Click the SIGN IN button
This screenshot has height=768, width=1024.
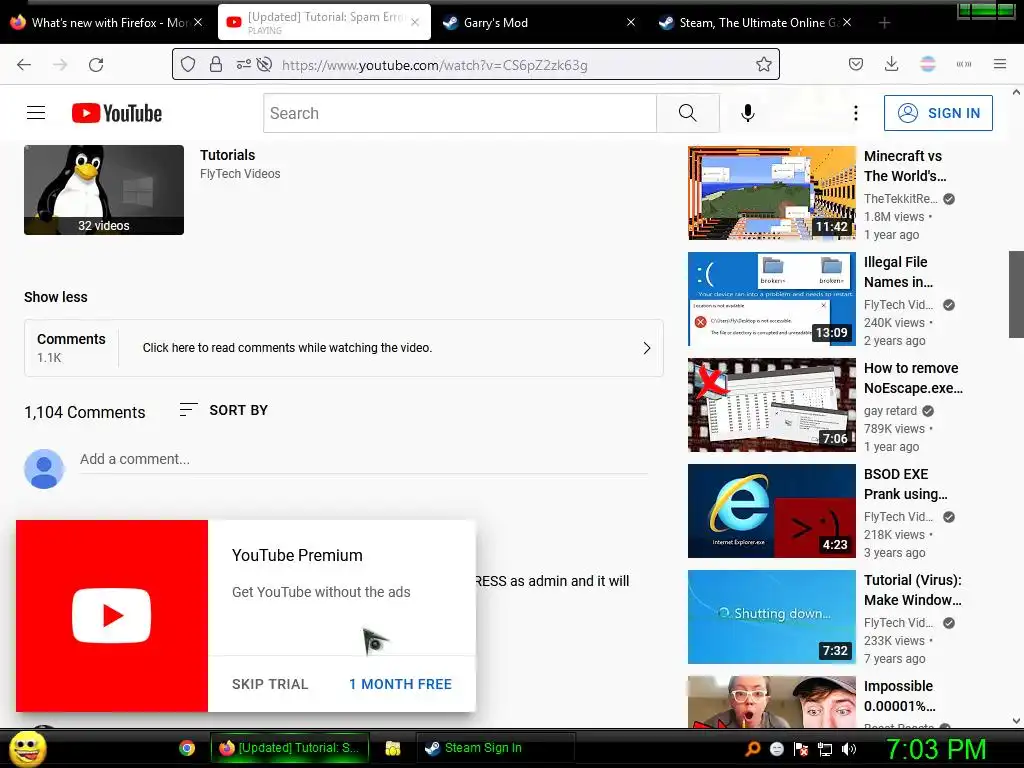pos(938,113)
